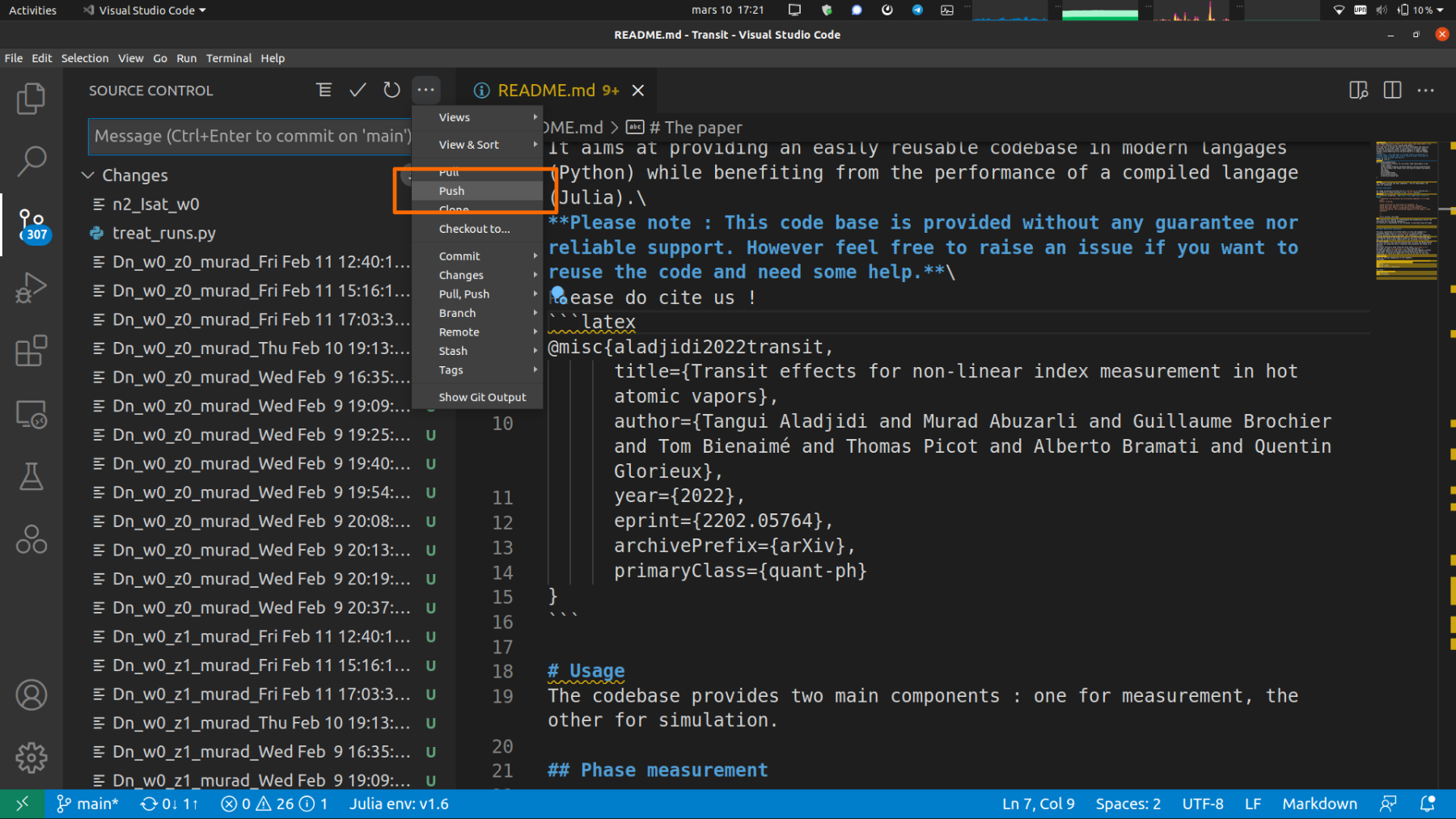Click the feedback icon in status bar
The height and width of the screenshot is (819, 1456).
point(1388,804)
